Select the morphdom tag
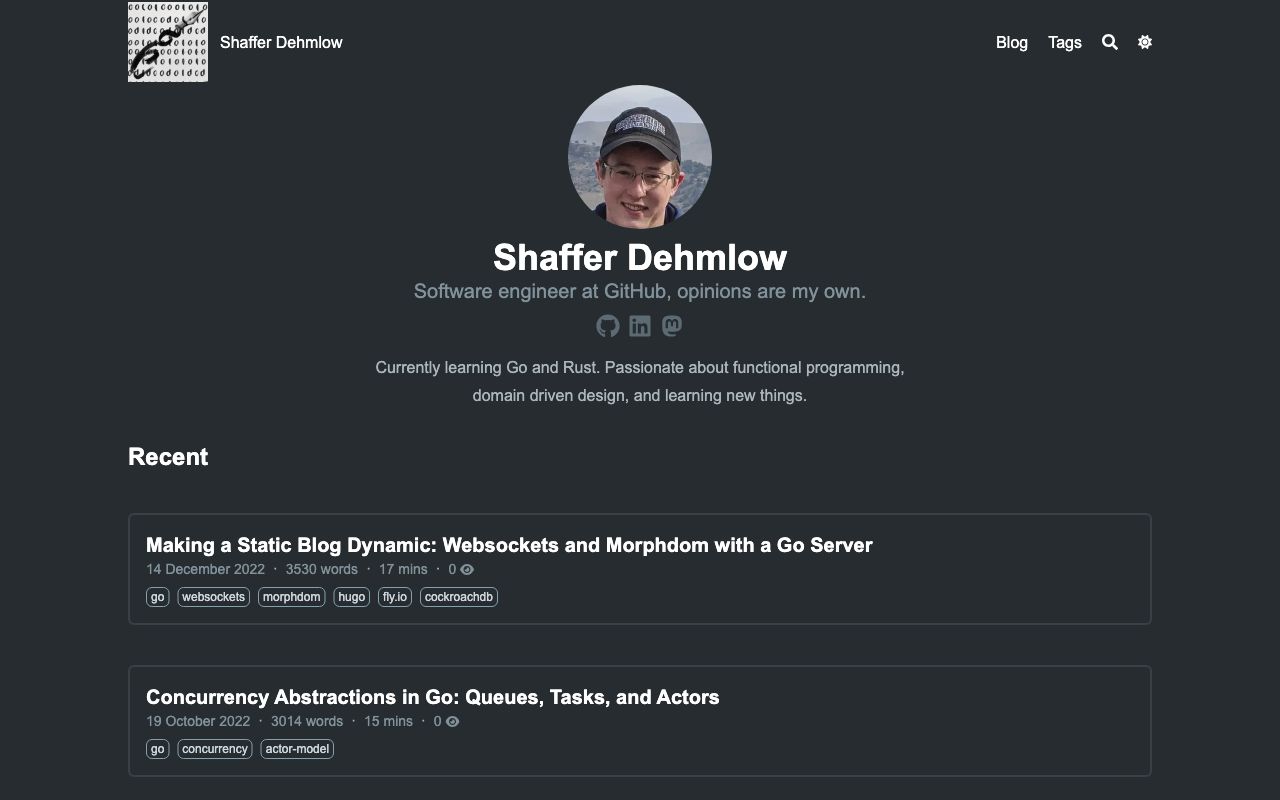 coord(291,597)
